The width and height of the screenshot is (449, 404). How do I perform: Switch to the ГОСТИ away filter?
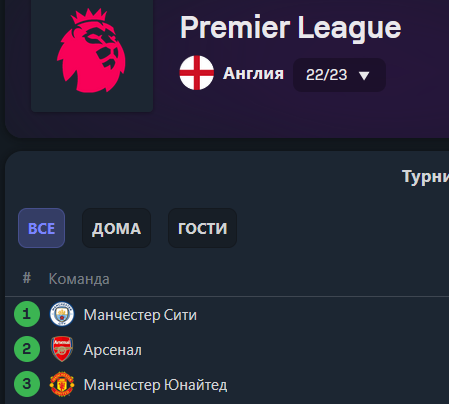coord(202,228)
